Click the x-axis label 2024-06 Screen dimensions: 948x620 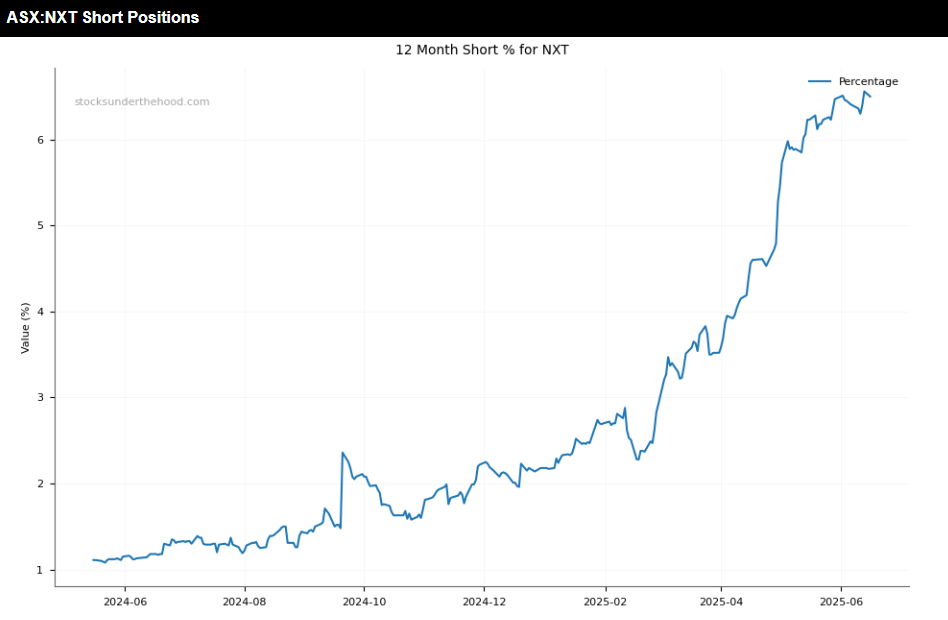[x=125, y=602]
